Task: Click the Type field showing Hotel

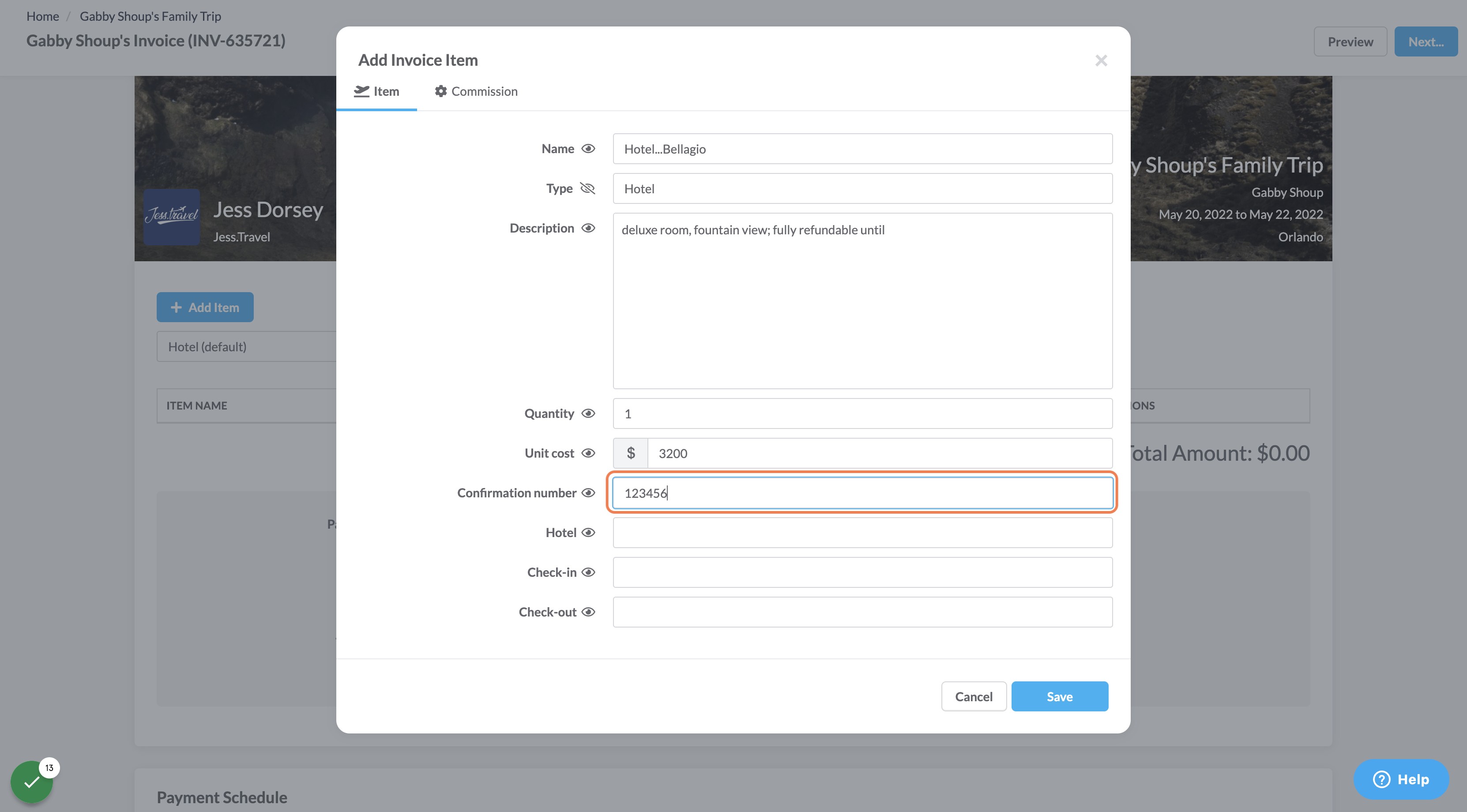Action: pyautogui.click(x=862, y=188)
